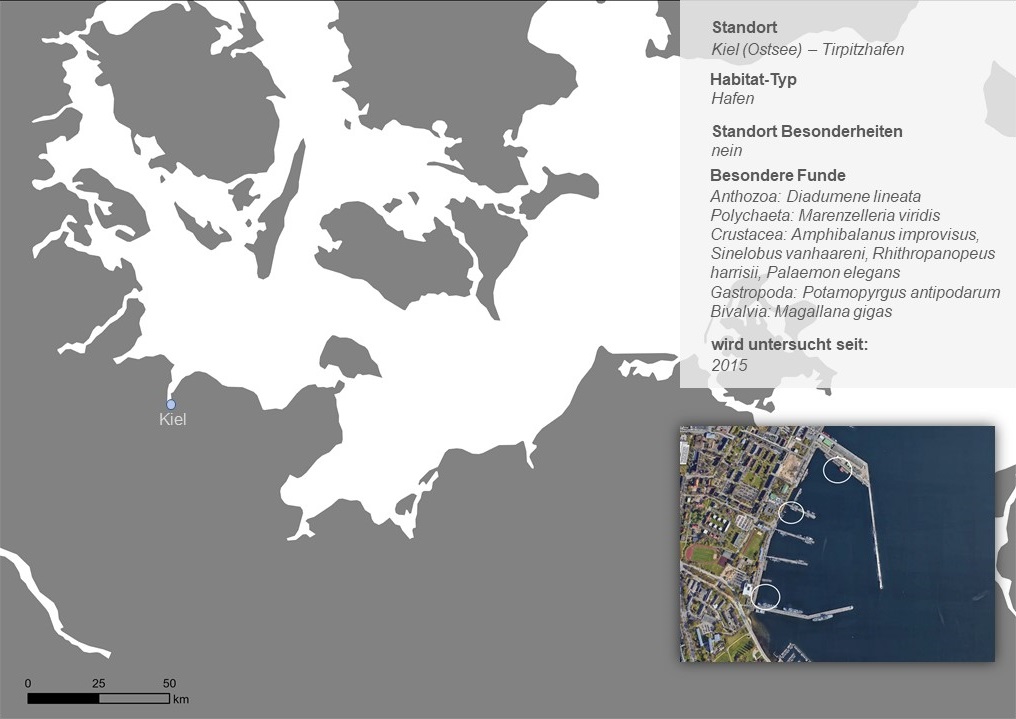Select the year "2015" value
Viewport: 1016px width, 719px height.
pos(729,365)
